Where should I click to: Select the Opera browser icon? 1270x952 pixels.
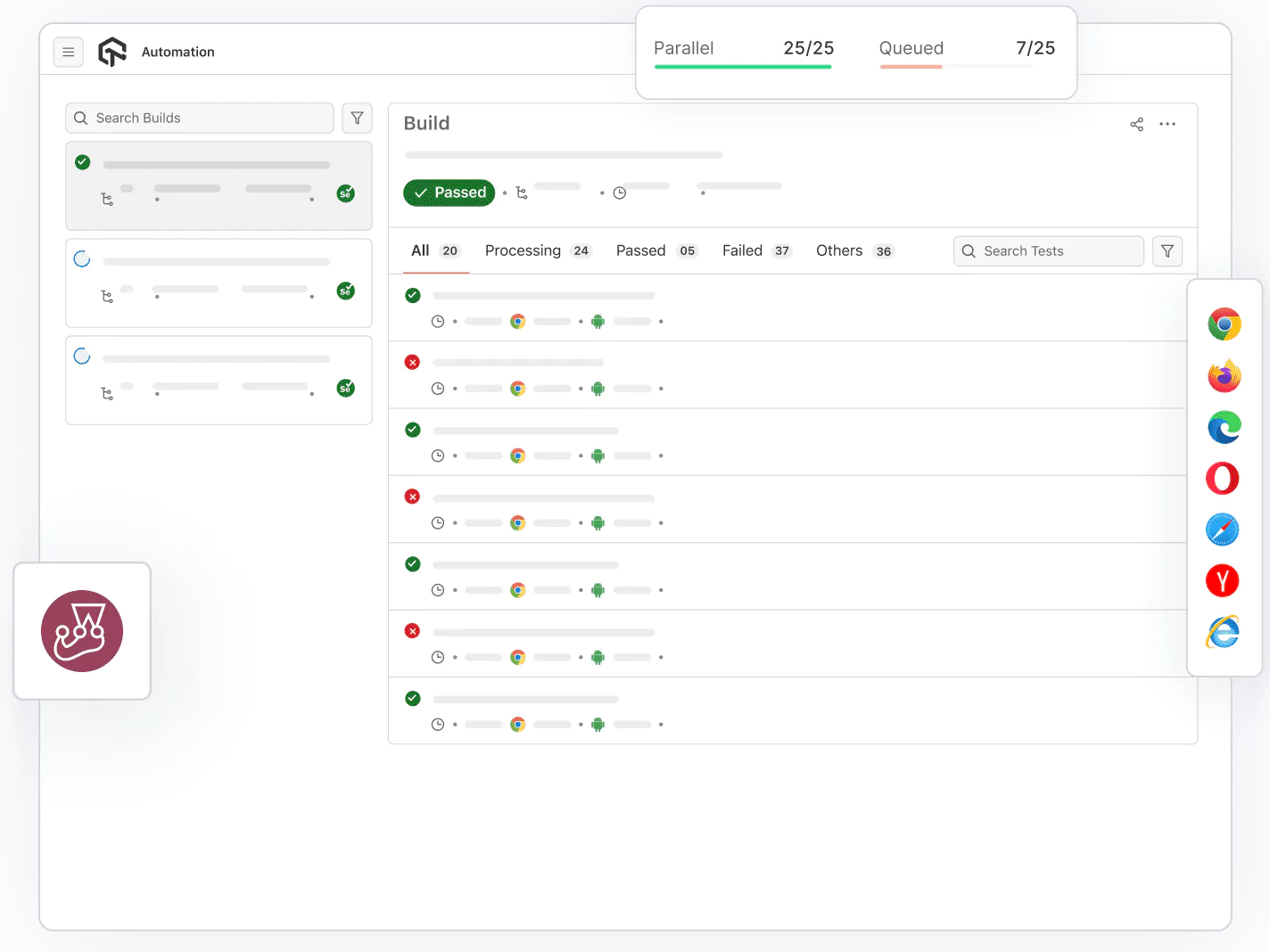(1222, 478)
